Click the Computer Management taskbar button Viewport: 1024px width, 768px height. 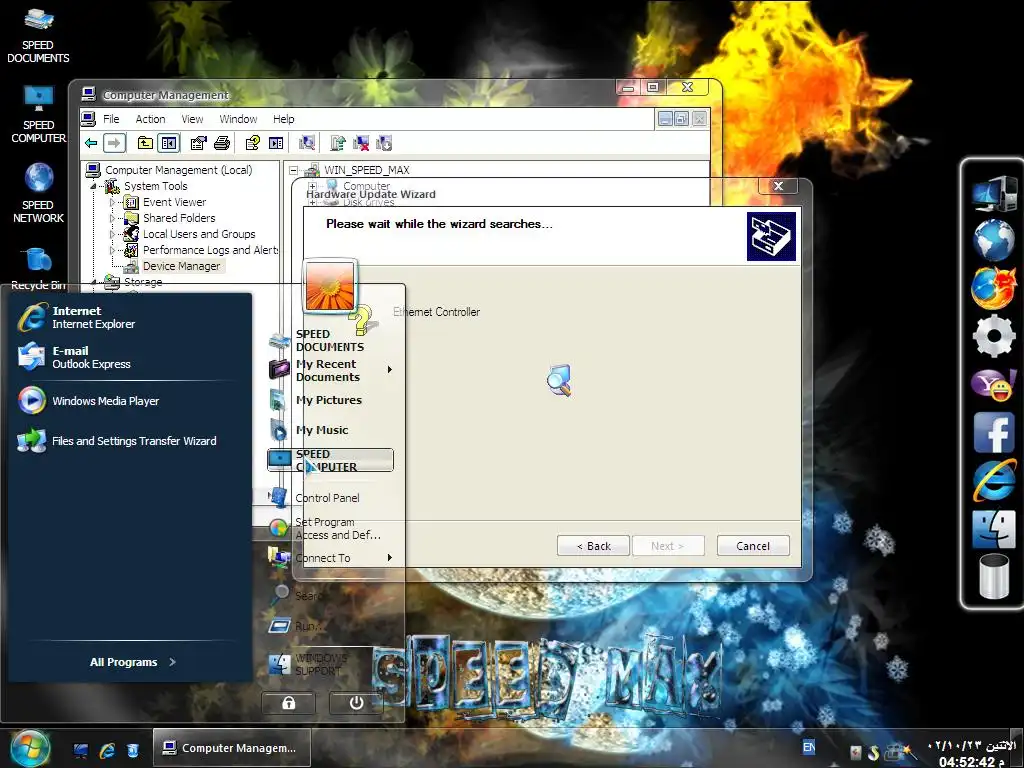click(x=232, y=748)
